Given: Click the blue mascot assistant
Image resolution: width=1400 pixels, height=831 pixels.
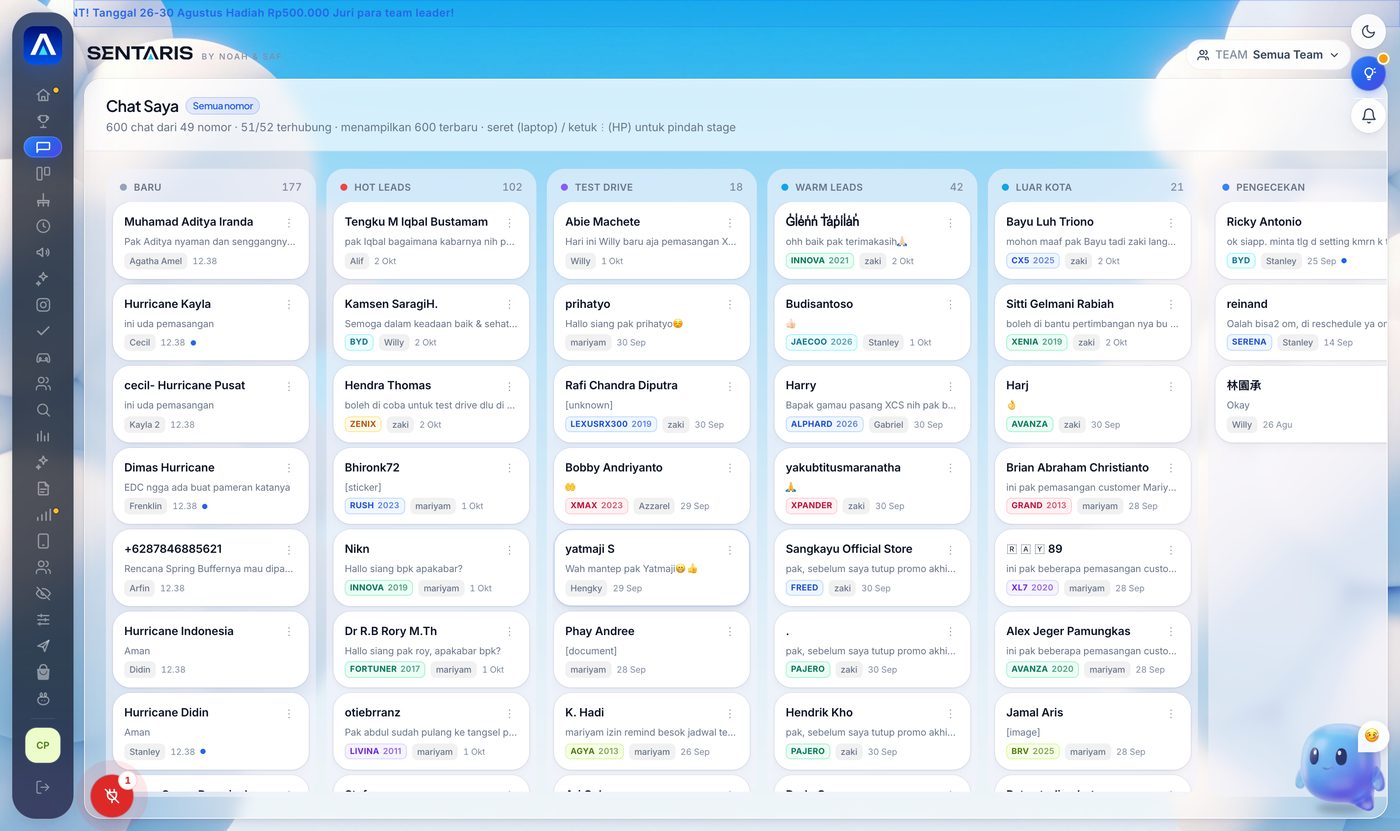Looking at the screenshot, I should [x=1339, y=767].
